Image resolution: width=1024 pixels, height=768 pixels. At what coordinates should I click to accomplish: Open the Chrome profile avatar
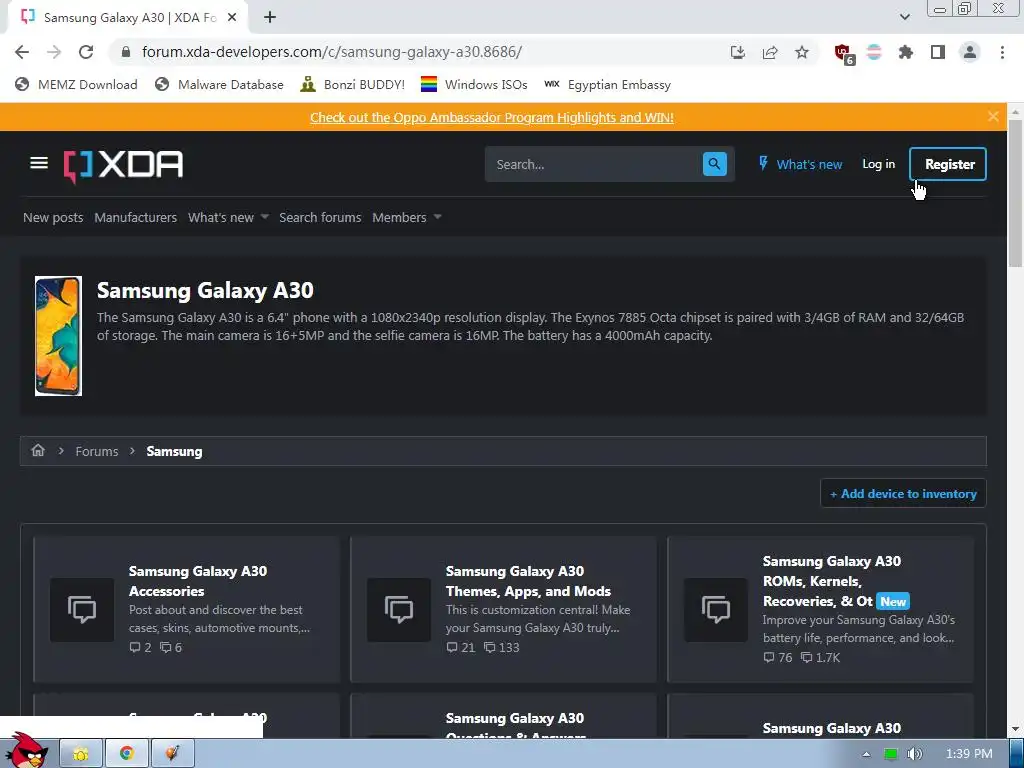click(970, 52)
